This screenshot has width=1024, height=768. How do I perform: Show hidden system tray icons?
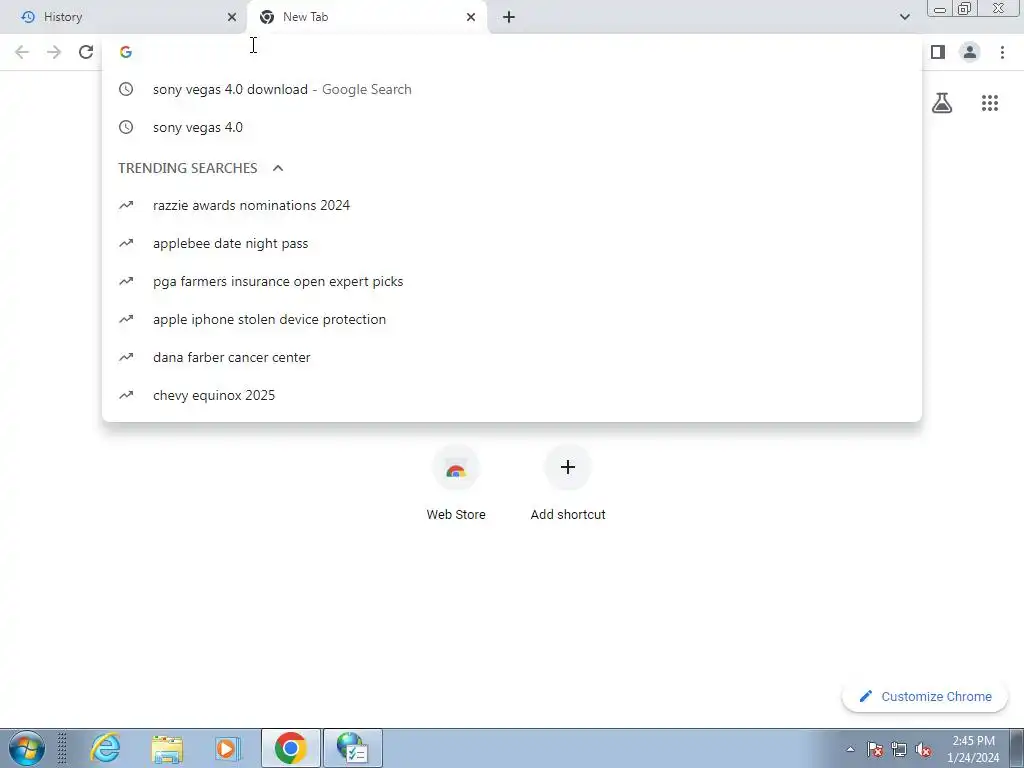point(850,749)
